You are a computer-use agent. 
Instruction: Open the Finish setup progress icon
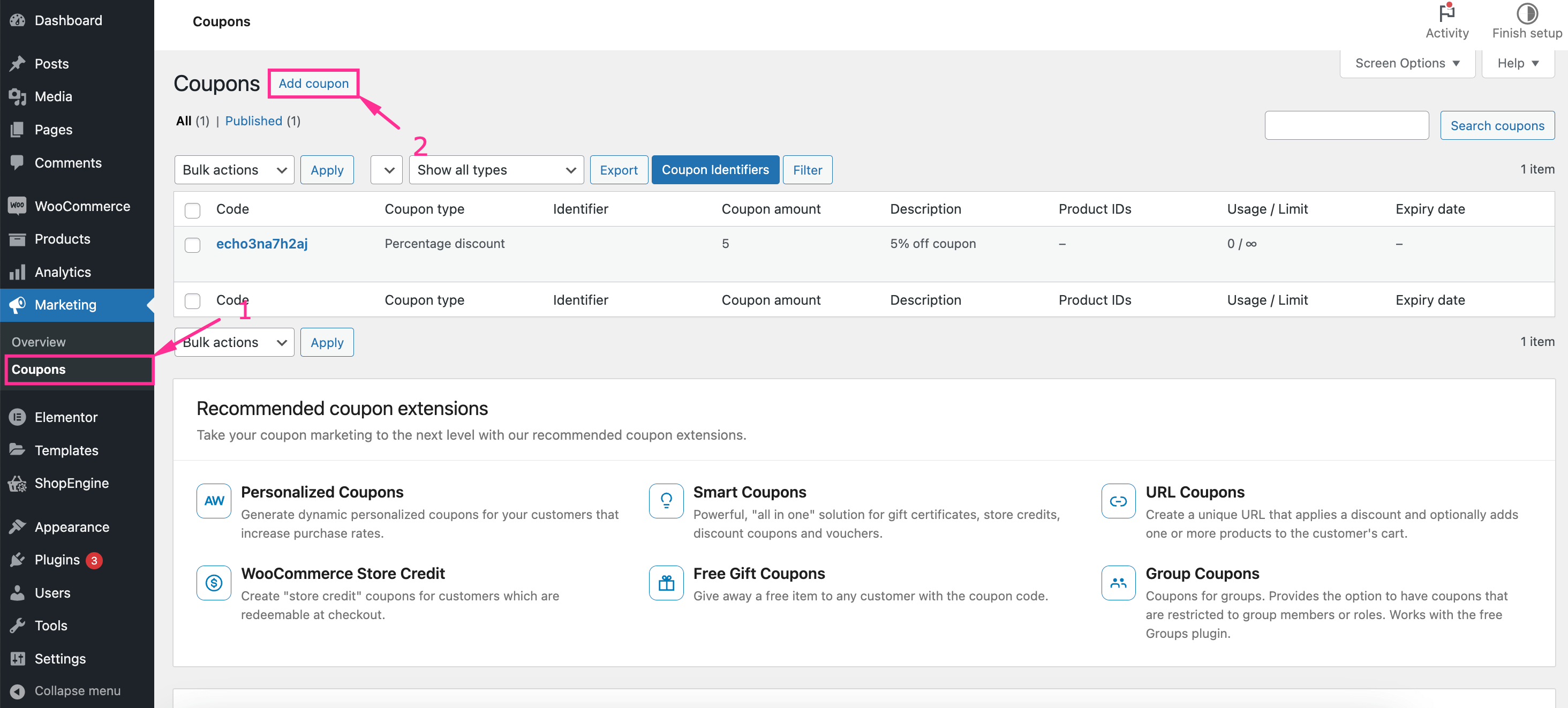1526,13
